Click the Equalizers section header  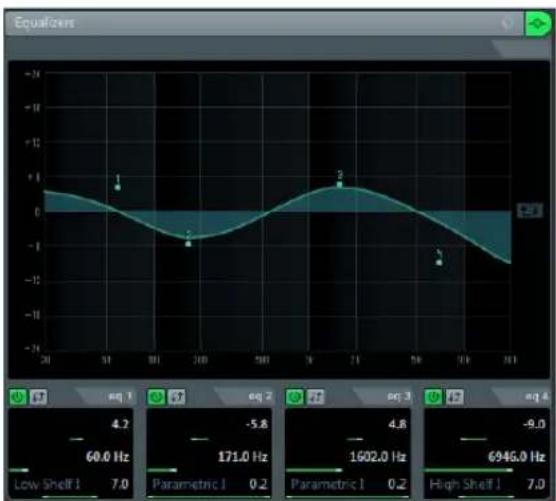[264, 23]
